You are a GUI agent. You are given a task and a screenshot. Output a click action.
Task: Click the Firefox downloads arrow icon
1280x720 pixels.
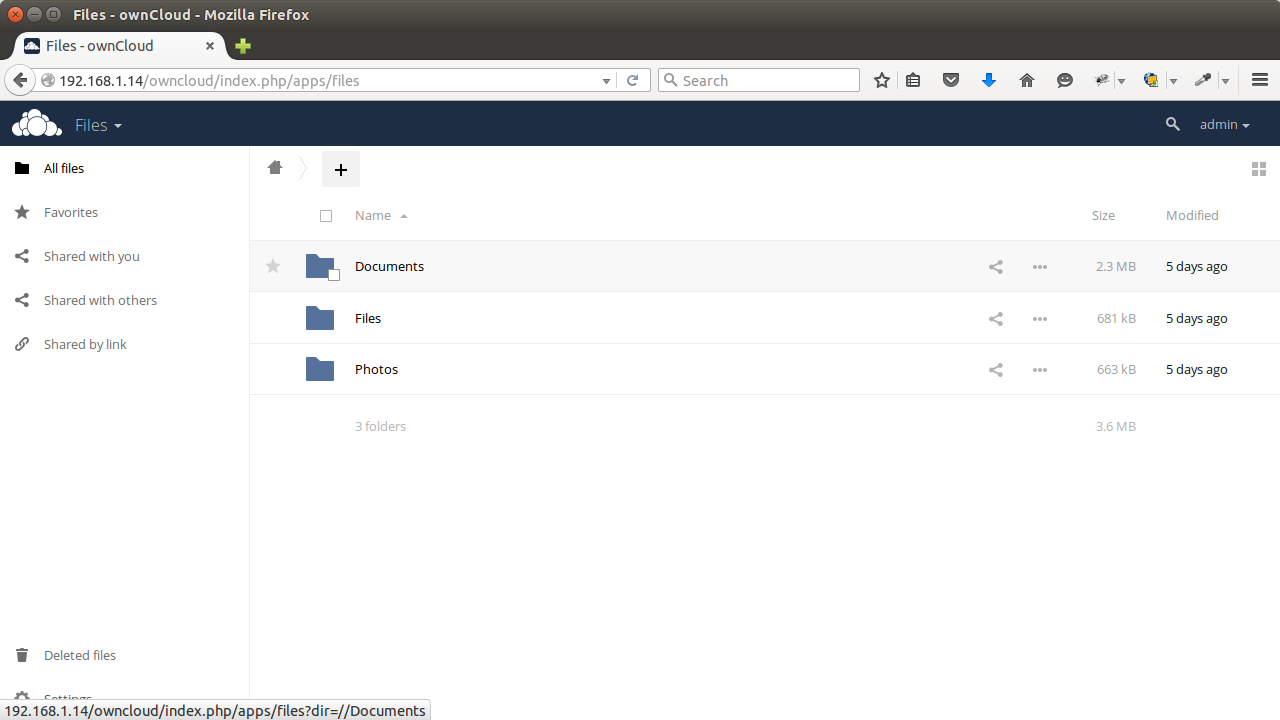click(989, 80)
